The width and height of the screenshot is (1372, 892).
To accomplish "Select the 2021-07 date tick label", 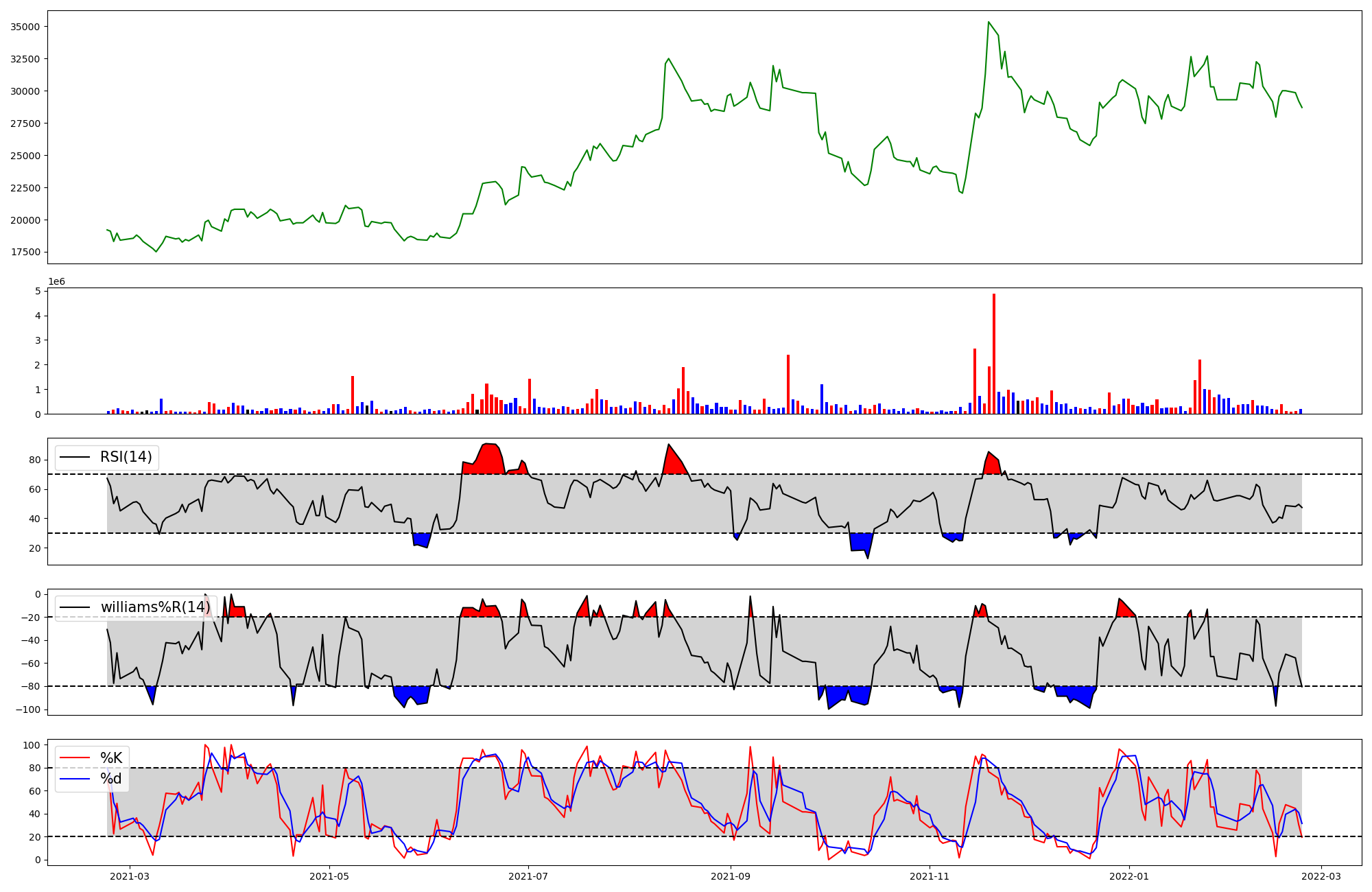I will pyautogui.click(x=528, y=876).
